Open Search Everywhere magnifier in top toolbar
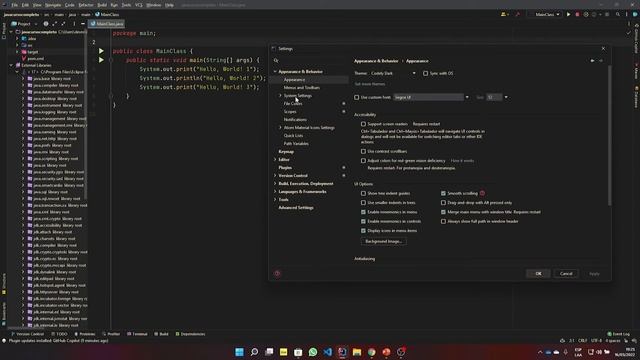Viewport: 640px width, 360px height. coord(618,14)
